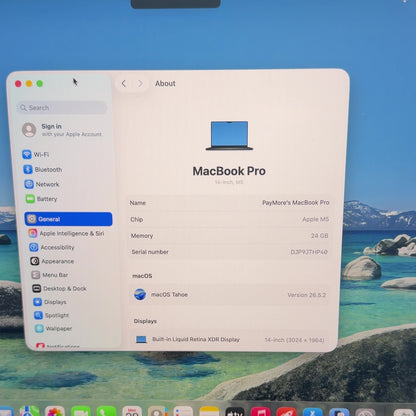Open Wi-Fi settings in sidebar
Viewport: 416px width, 416px height.
(36, 154)
